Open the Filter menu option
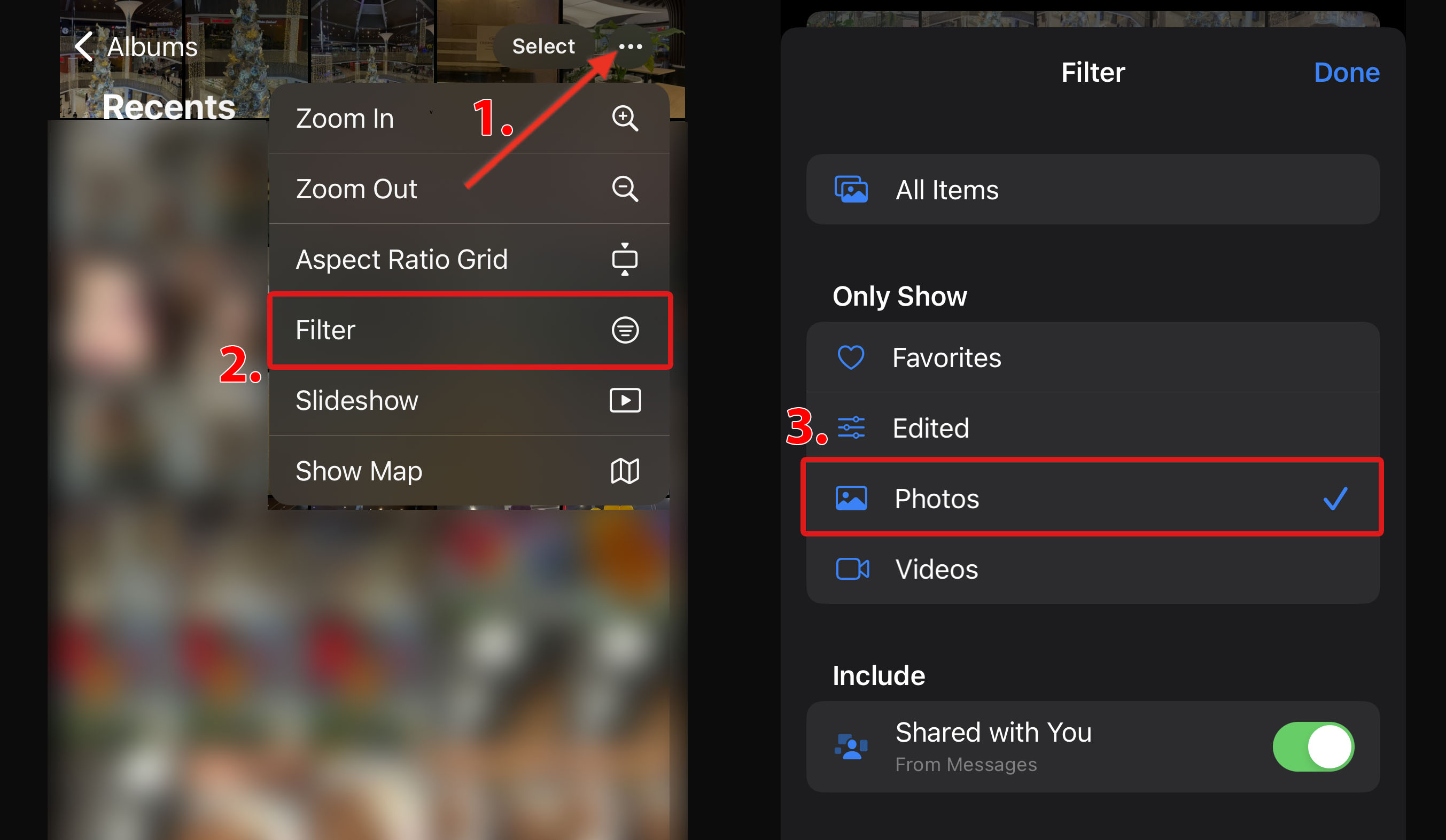 468,330
